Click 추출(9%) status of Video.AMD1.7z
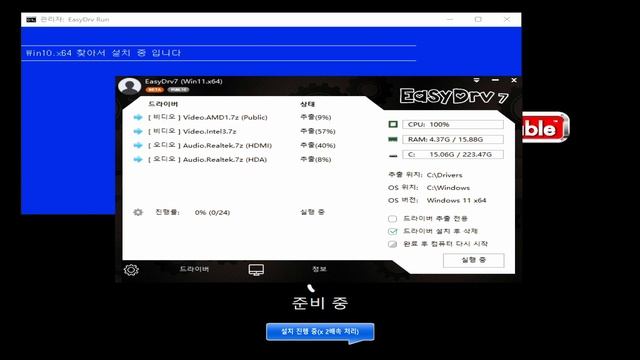Screen dimensions: 640x360 316,118
